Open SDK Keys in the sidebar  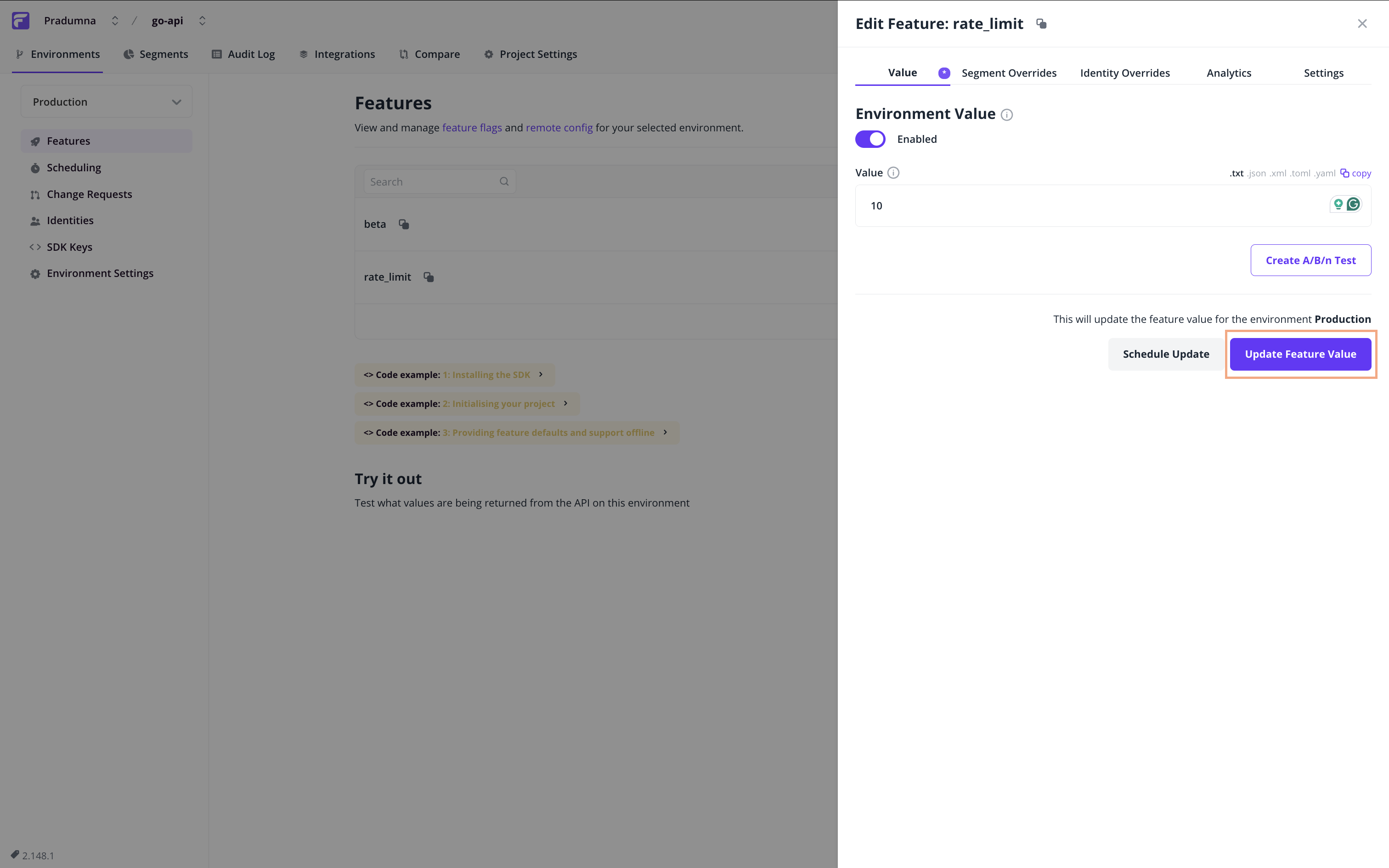click(x=107, y=247)
